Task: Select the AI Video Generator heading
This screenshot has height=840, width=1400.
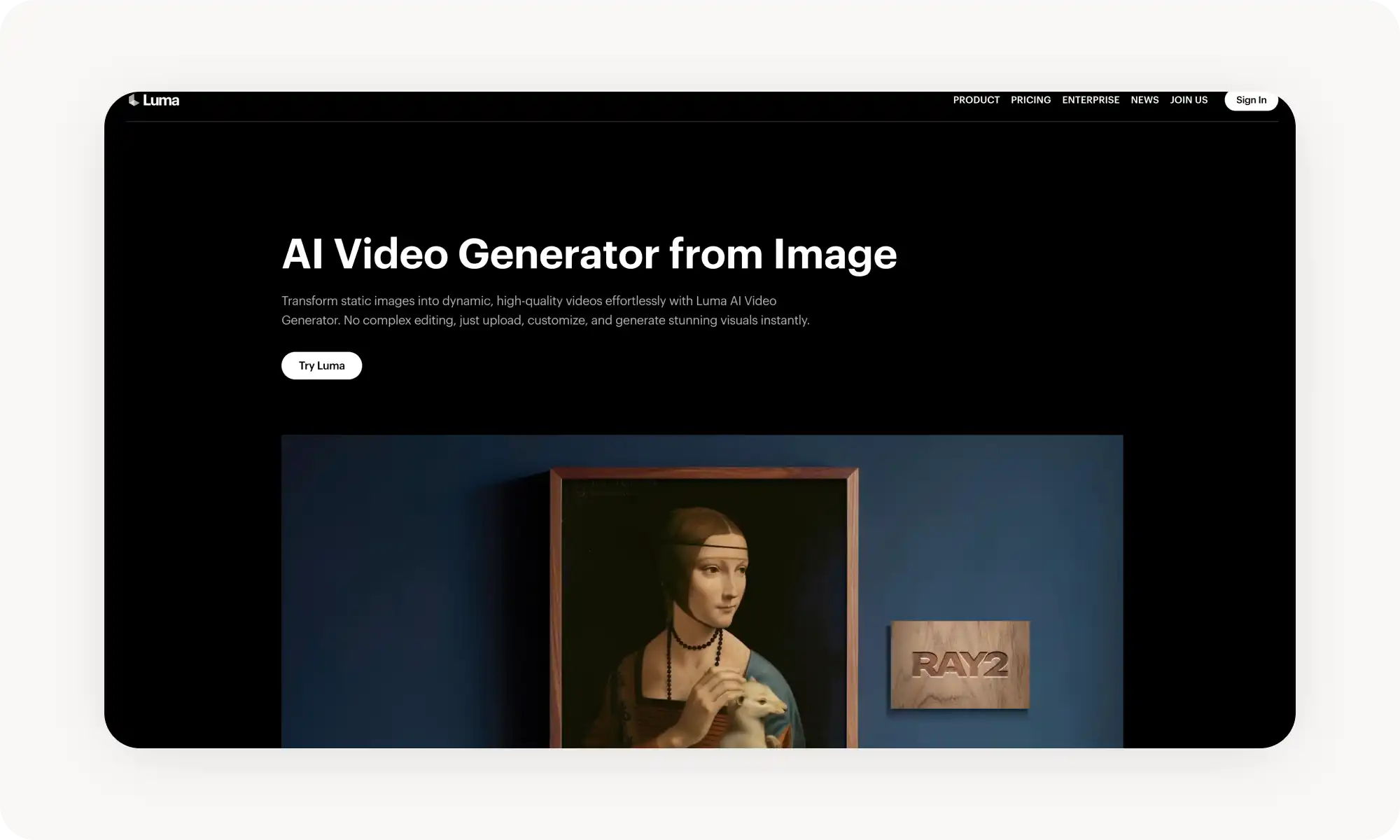Action: click(589, 253)
